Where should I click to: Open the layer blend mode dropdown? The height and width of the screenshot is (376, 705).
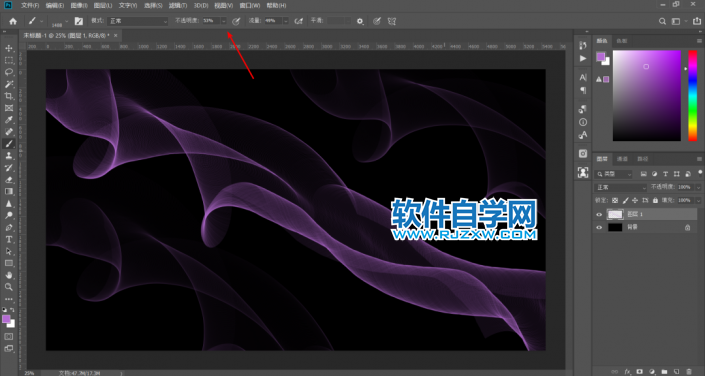[620, 187]
